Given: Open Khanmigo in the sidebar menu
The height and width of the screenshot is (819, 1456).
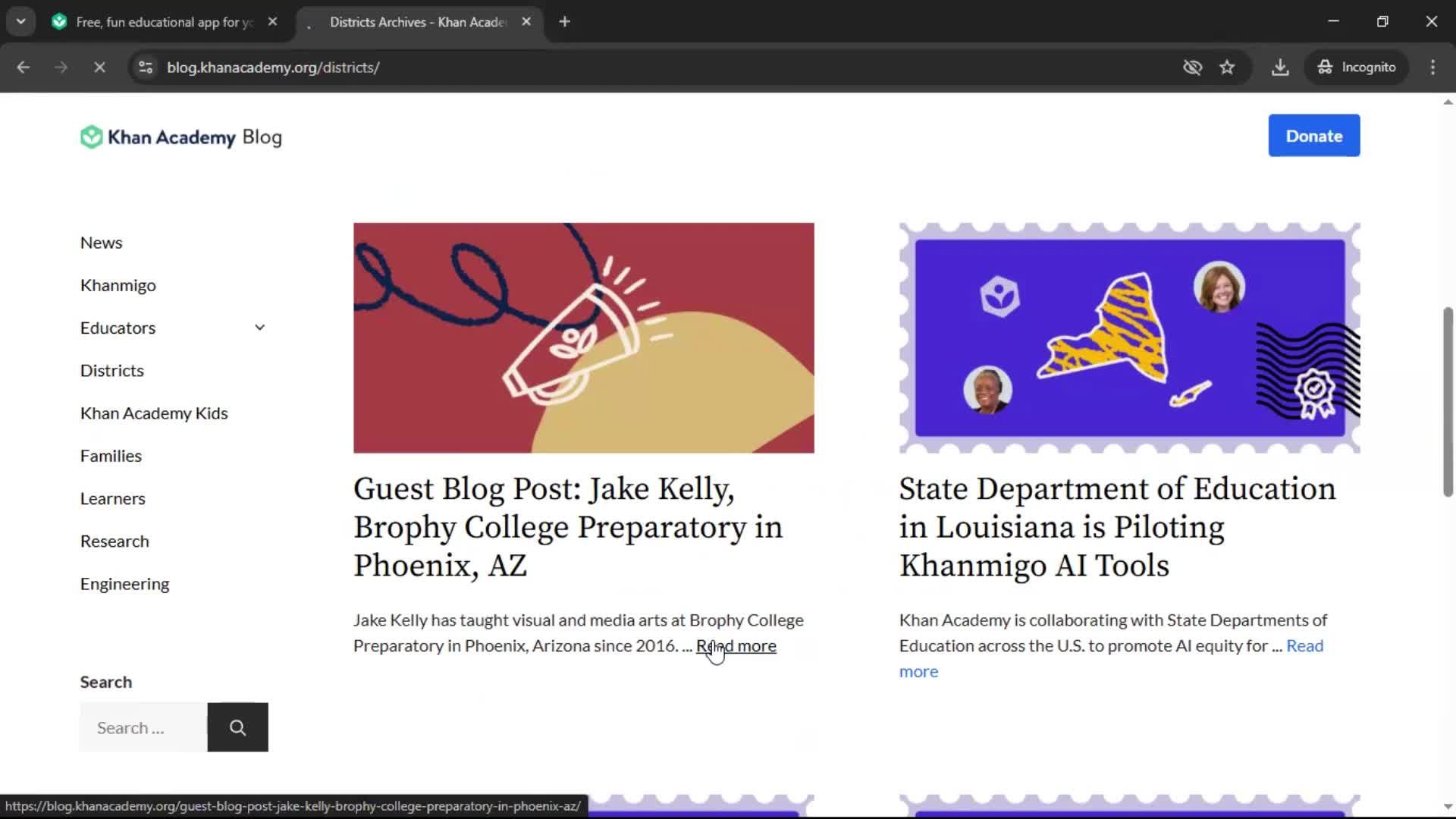Looking at the screenshot, I should [118, 285].
